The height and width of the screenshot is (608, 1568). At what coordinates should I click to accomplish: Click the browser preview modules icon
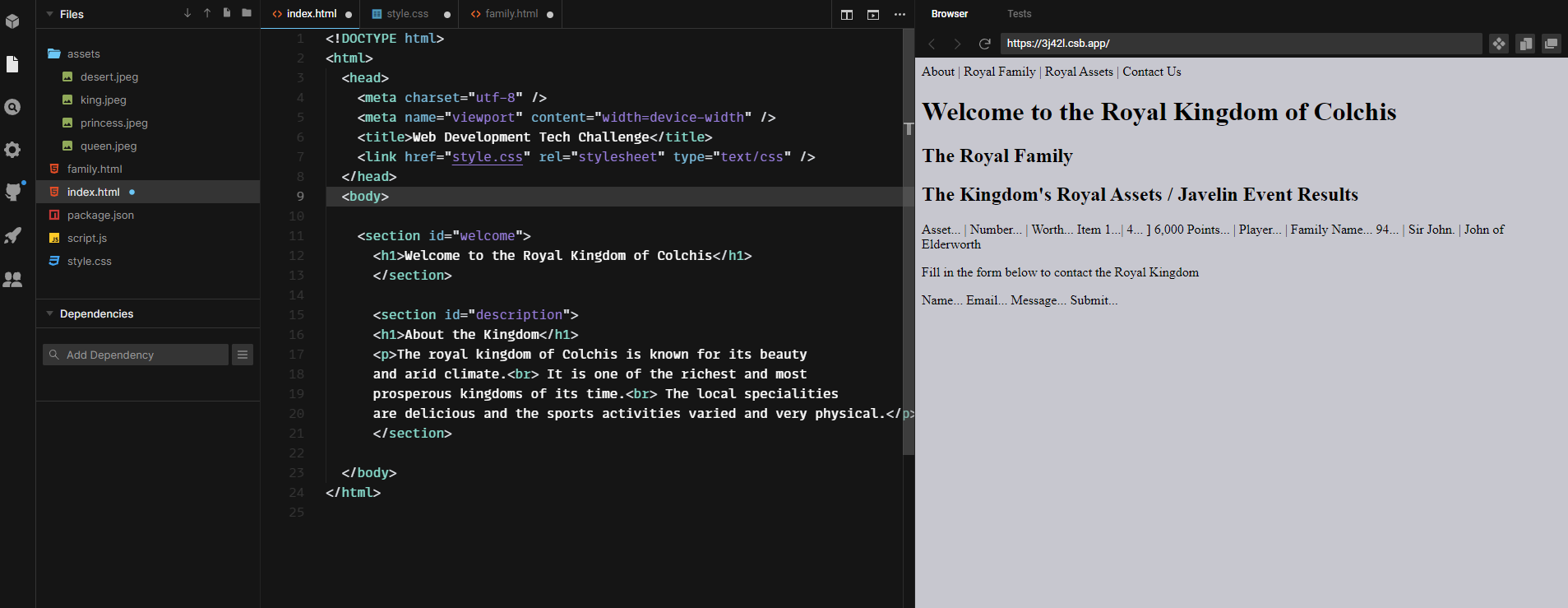pos(1499,44)
